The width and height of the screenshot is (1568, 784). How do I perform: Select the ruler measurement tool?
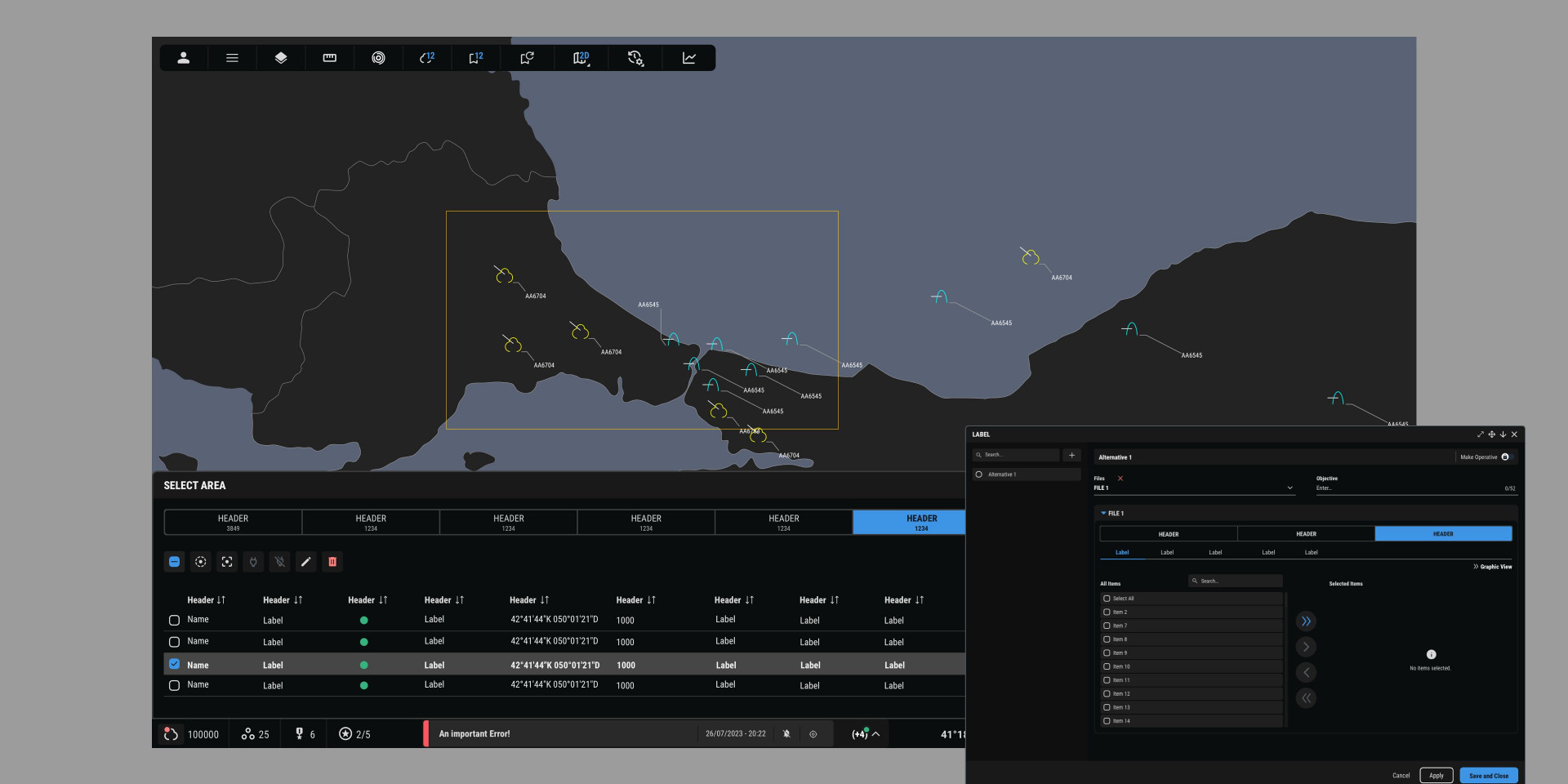[330, 58]
